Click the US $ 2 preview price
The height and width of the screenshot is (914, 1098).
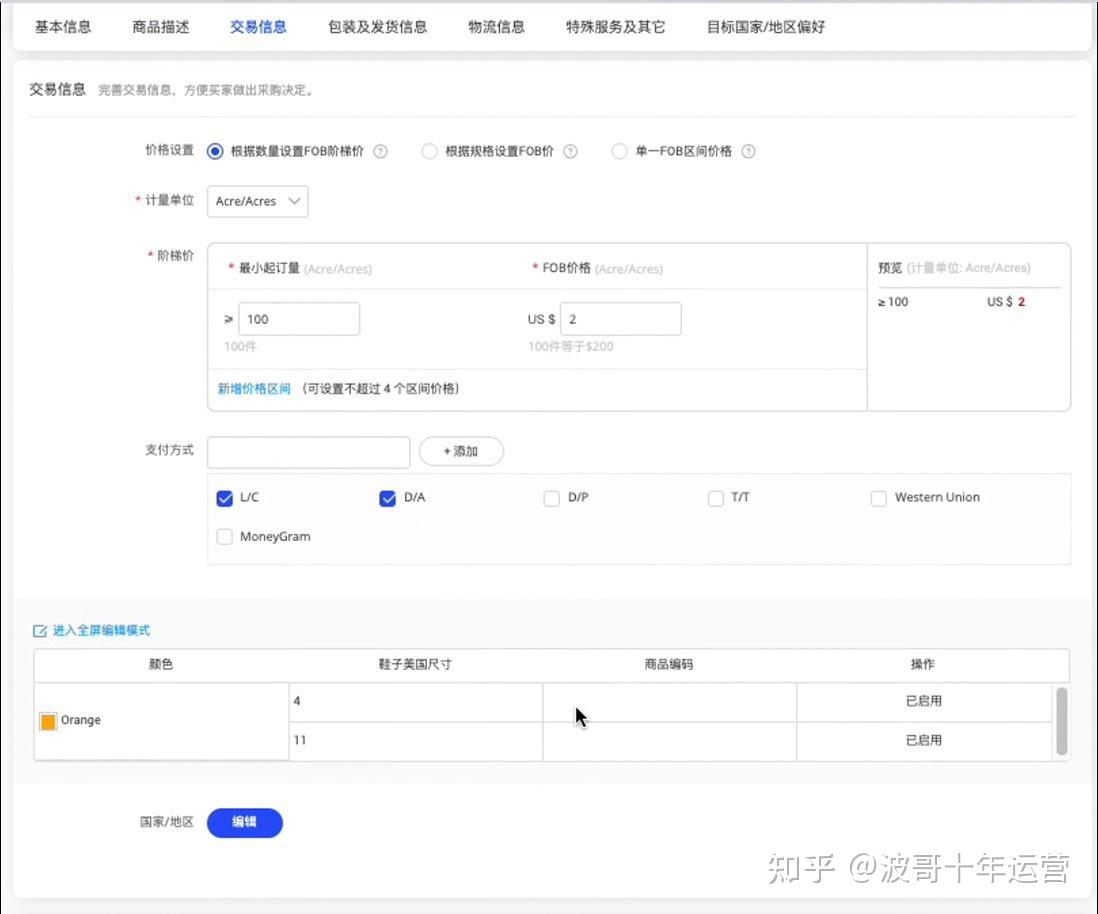[x=1006, y=302]
